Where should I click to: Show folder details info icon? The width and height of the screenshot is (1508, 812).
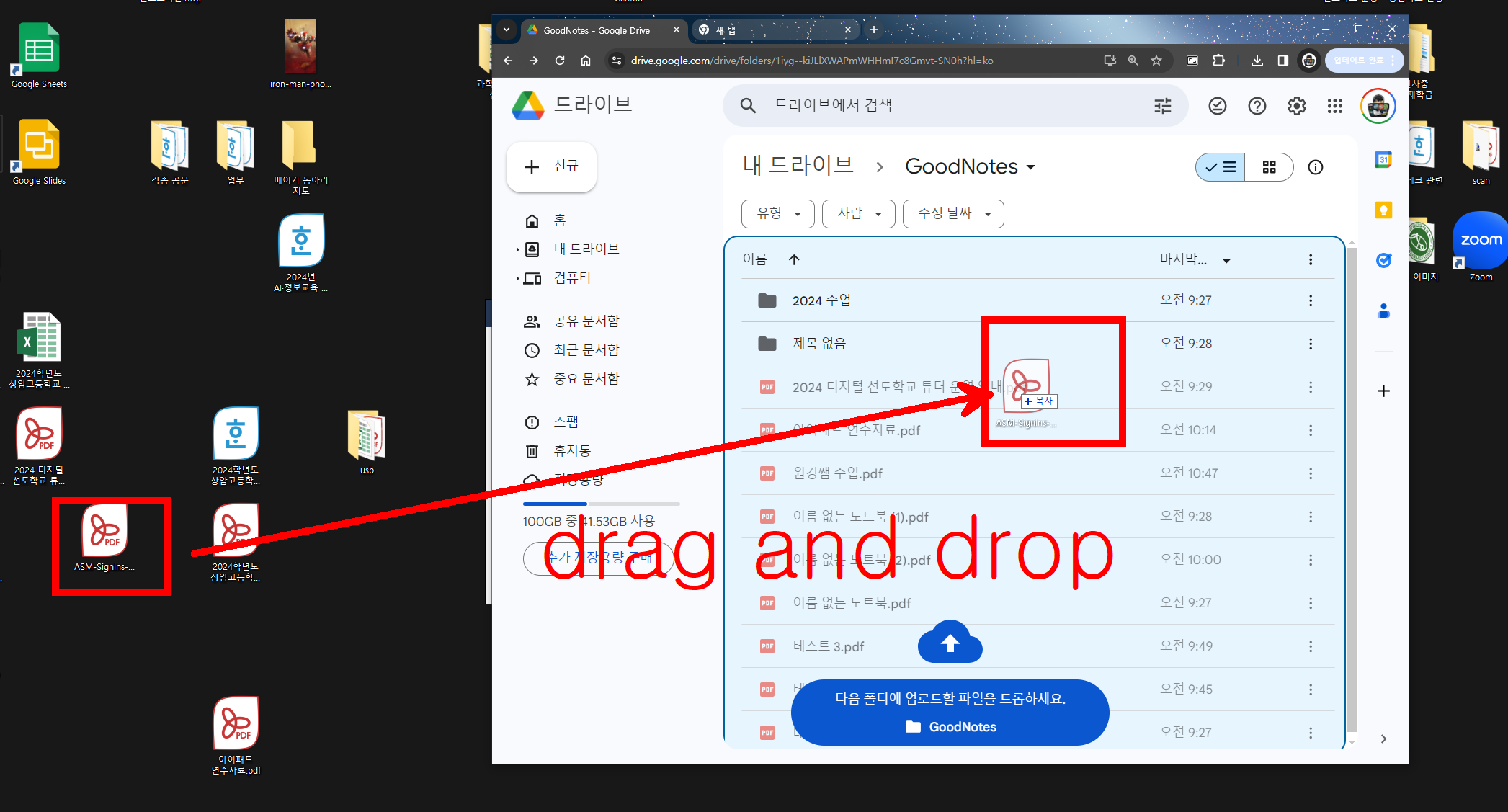[1315, 167]
